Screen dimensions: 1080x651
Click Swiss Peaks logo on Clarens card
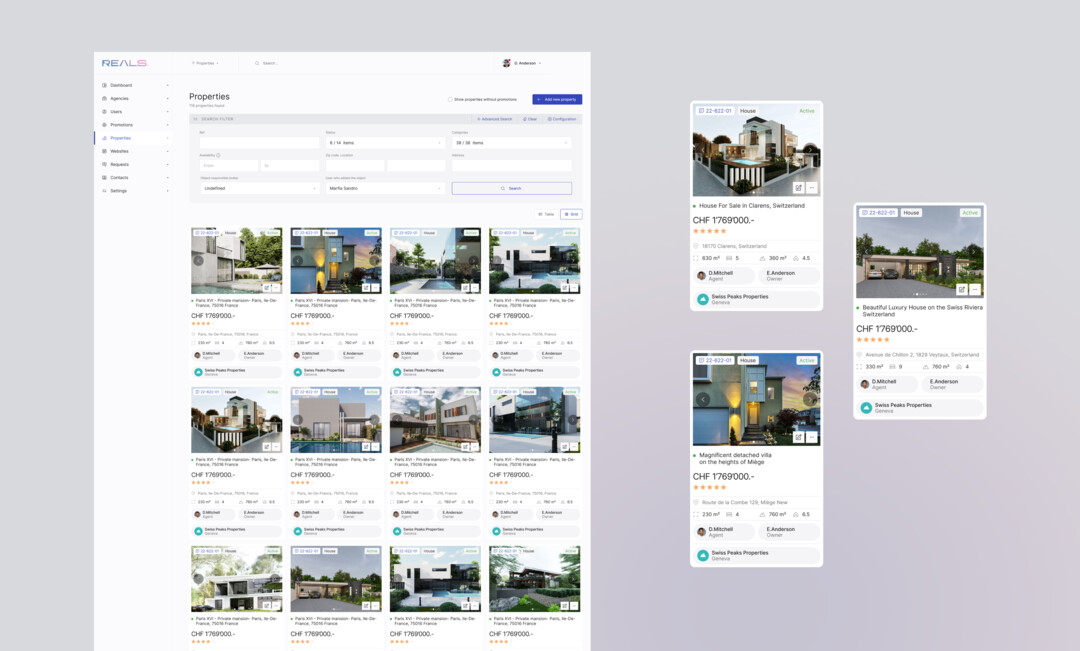(703, 299)
